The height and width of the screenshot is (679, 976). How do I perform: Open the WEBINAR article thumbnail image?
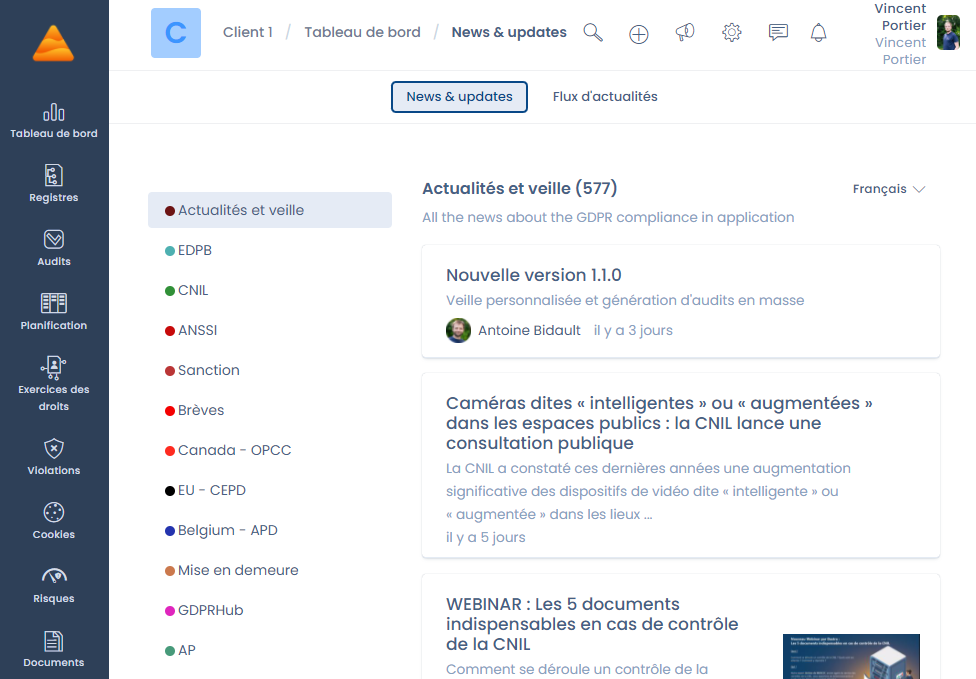pyautogui.click(x=851, y=656)
